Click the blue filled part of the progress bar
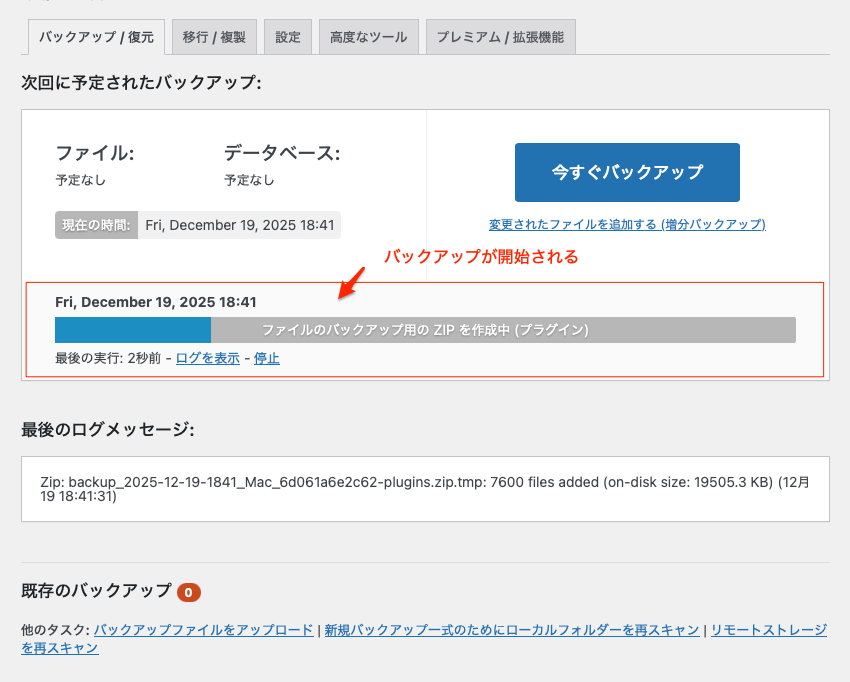This screenshot has width=850, height=682. click(133, 330)
